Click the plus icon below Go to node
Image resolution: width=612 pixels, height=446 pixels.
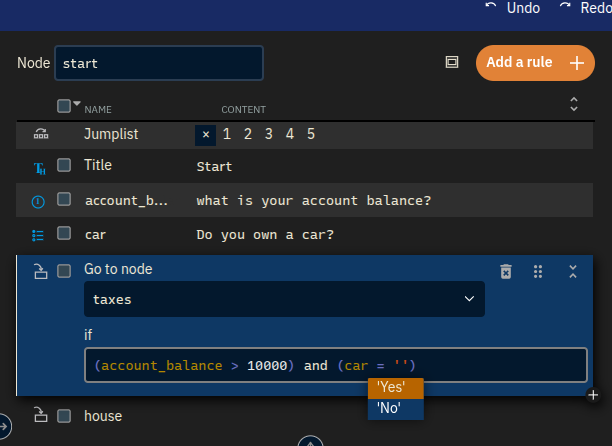(593, 395)
